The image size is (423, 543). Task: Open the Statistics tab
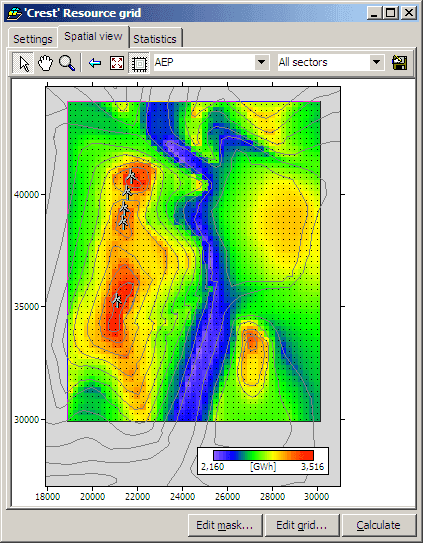[155, 39]
